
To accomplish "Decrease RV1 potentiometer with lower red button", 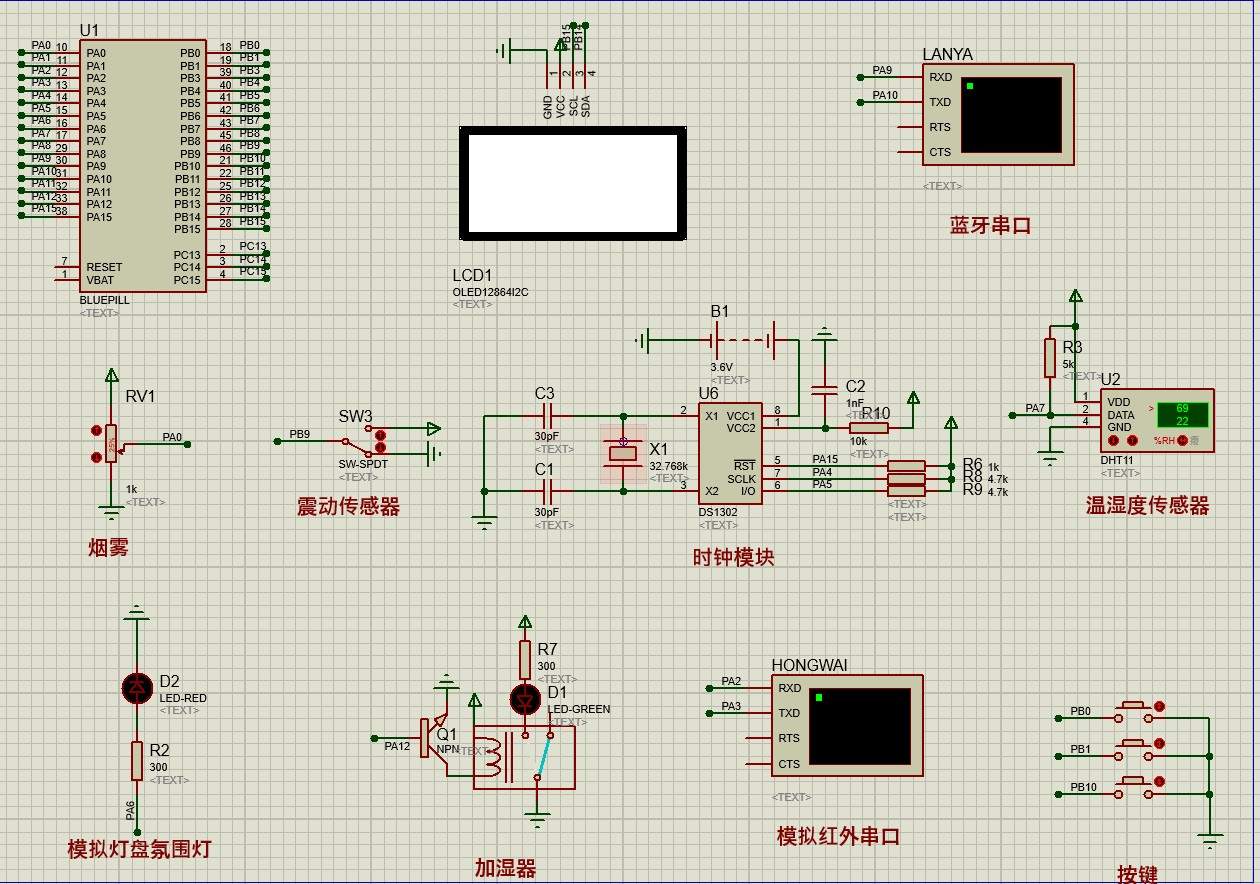I will [96, 457].
